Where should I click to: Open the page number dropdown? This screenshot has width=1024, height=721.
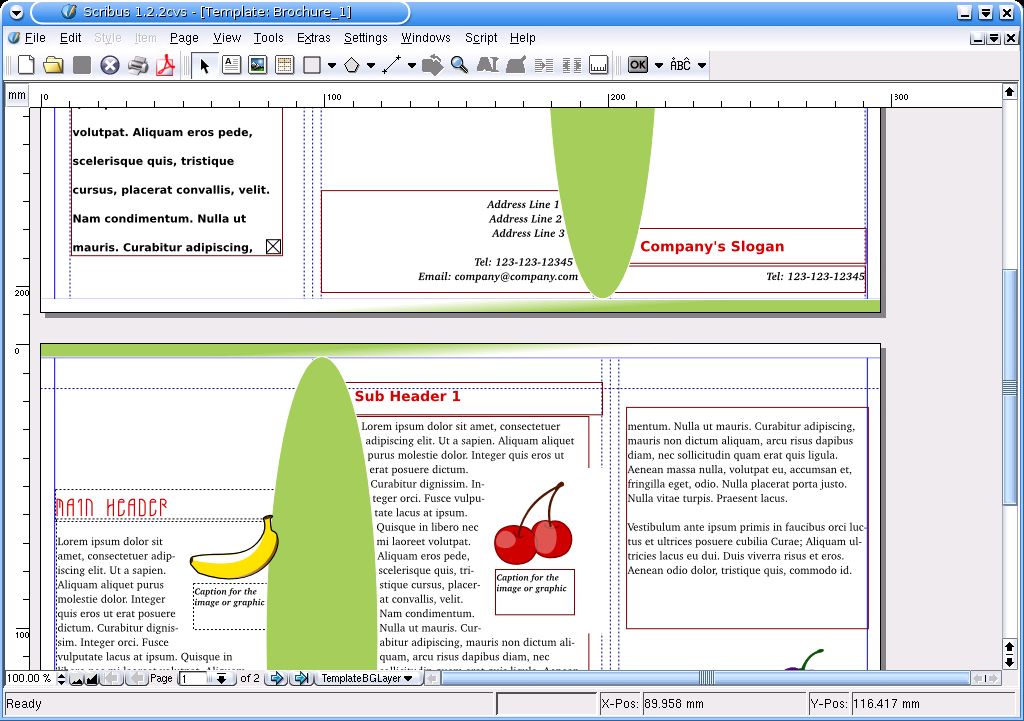[222, 679]
